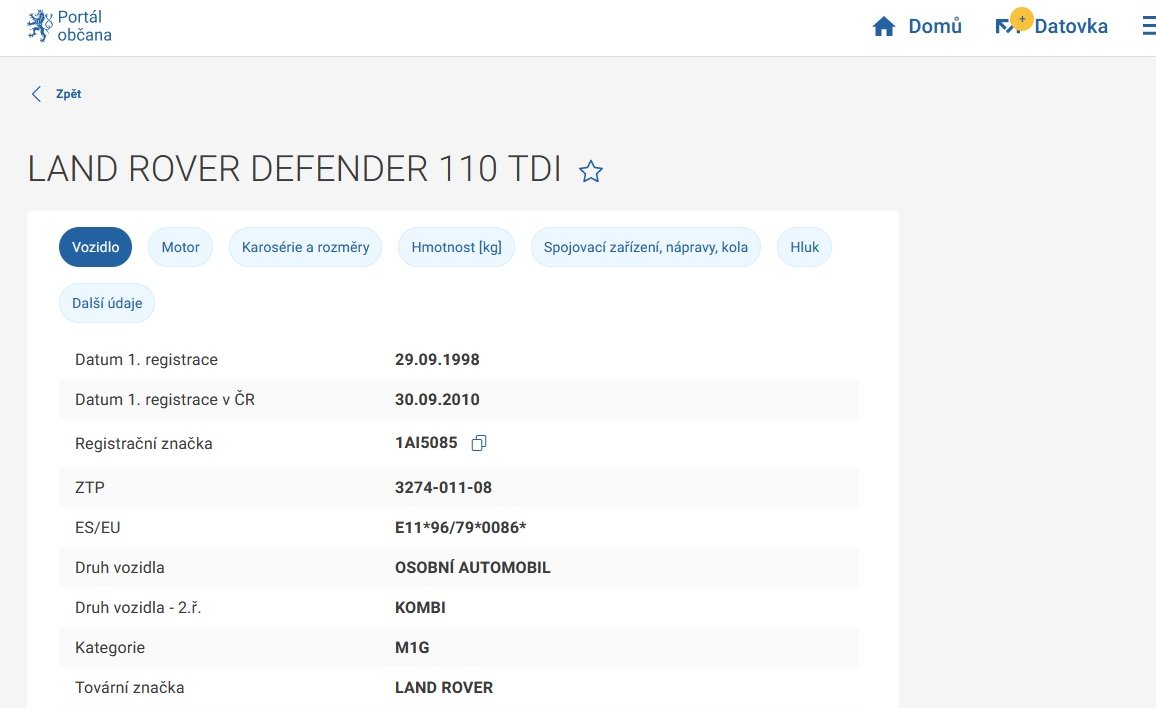
Task: Open the hamburger menu in the header
Action: coord(1148,27)
